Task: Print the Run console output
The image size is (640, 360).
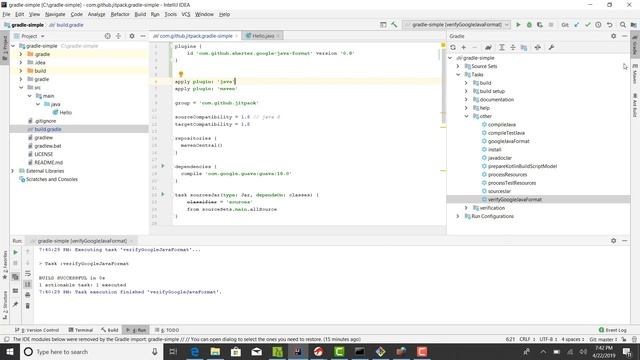Action: 28,295
